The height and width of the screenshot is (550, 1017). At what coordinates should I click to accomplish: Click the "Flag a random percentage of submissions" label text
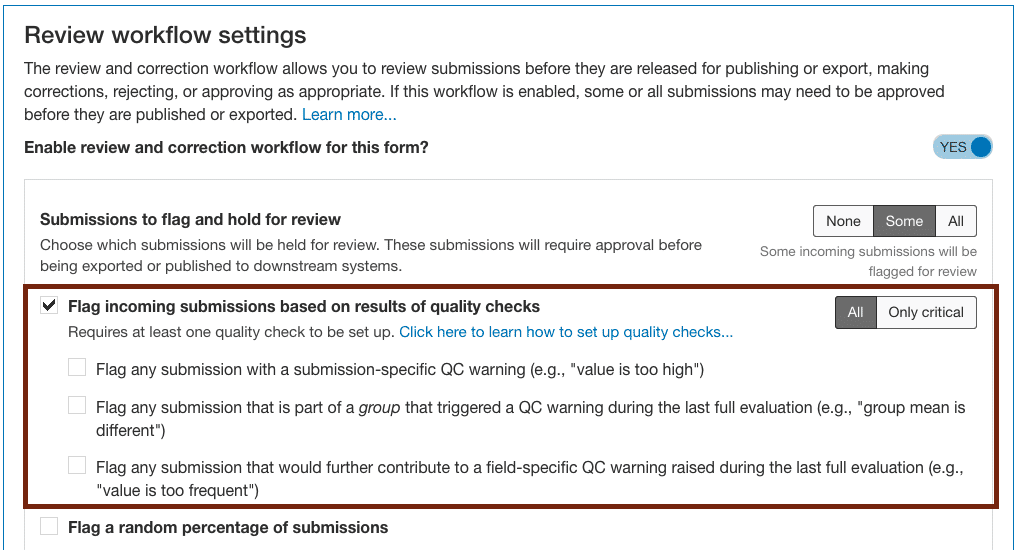(228, 528)
